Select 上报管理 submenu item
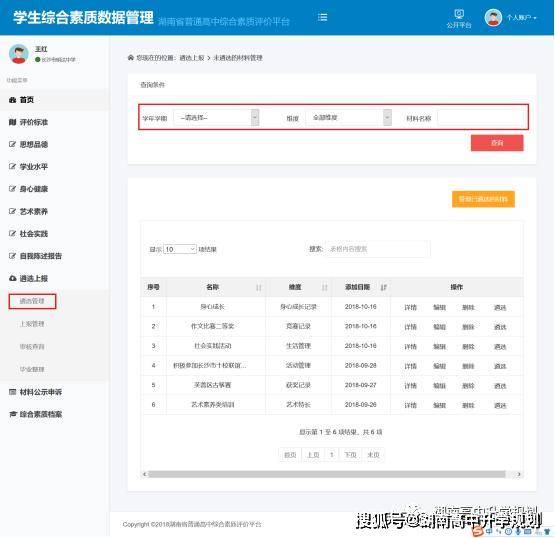The height and width of the screenshot is (538, 555). click(x=32, y=324)
